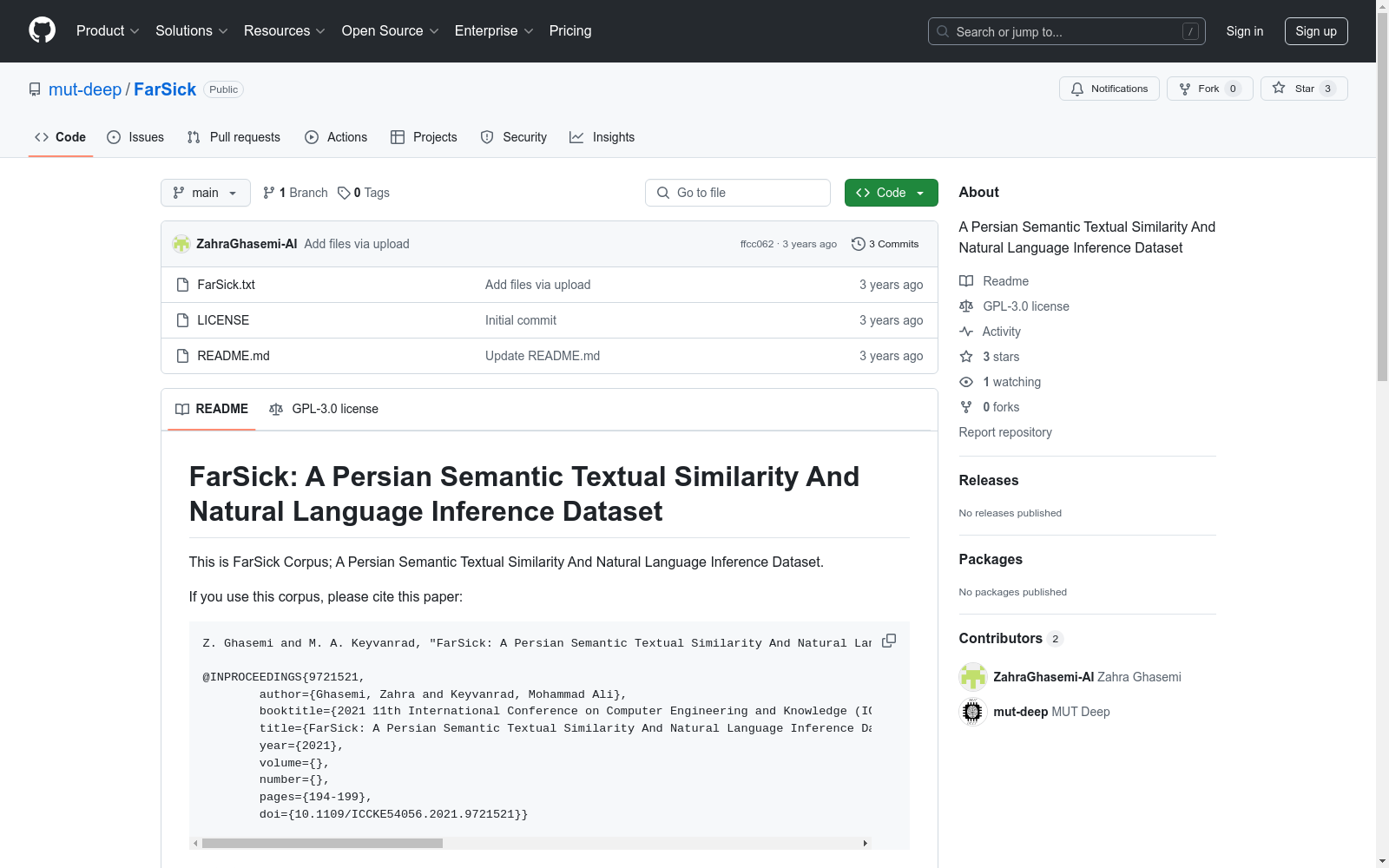The image size is (1389, 868).
Task: Click the LICENSE file icon
Action: pos(182,320)
